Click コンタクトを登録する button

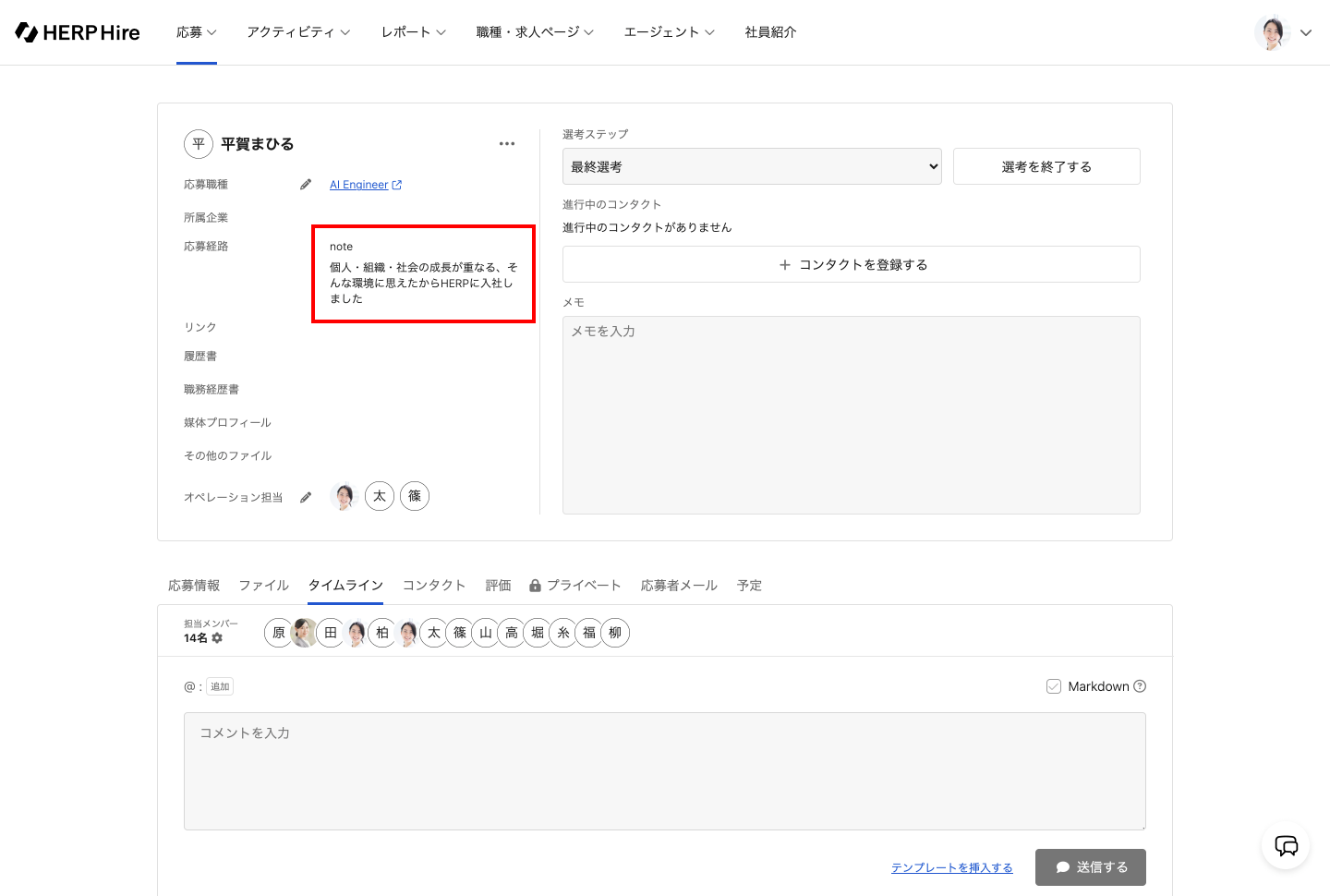(852, 264)
